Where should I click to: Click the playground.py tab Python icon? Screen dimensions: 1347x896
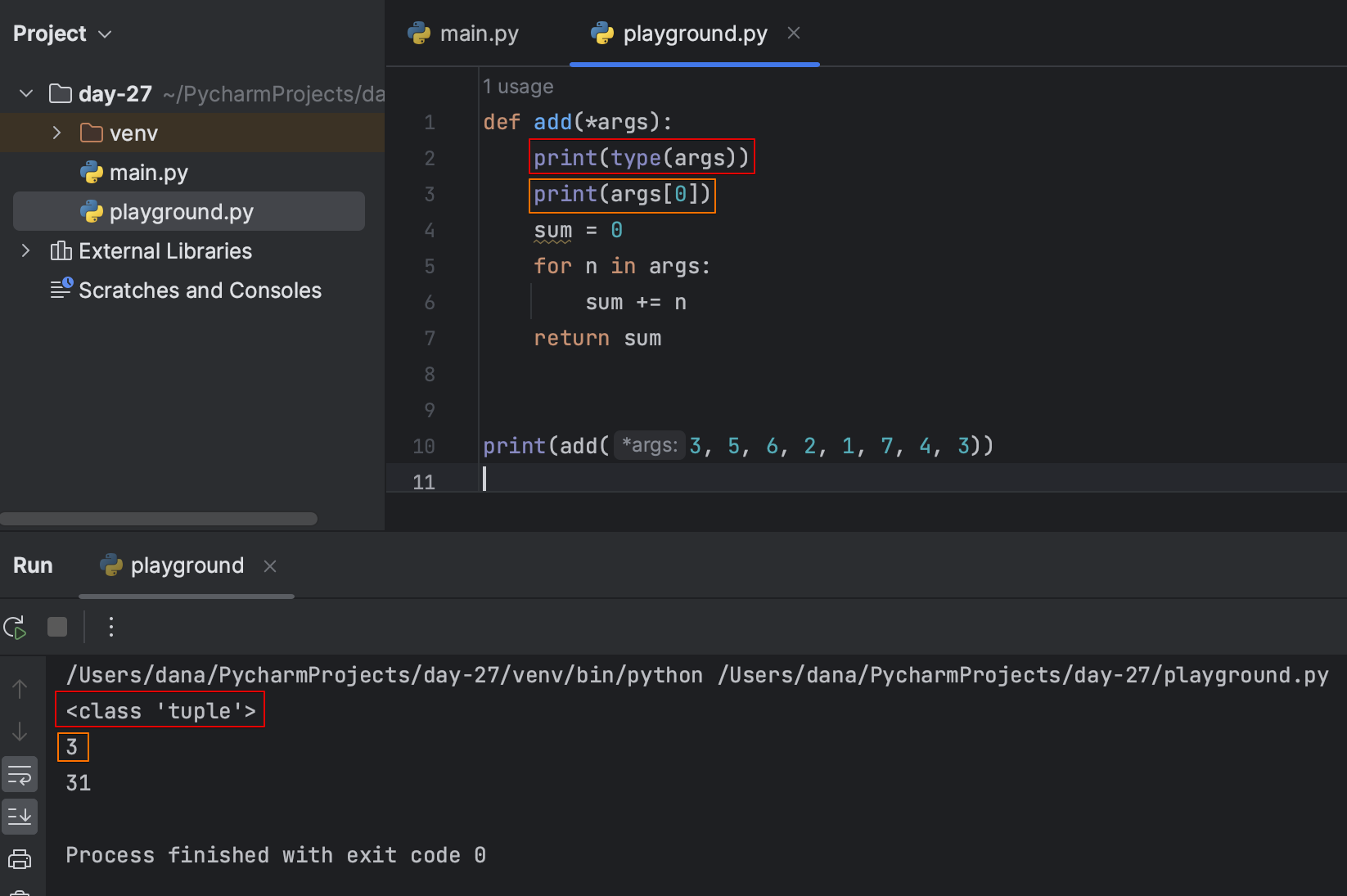[x=602, y=34]
